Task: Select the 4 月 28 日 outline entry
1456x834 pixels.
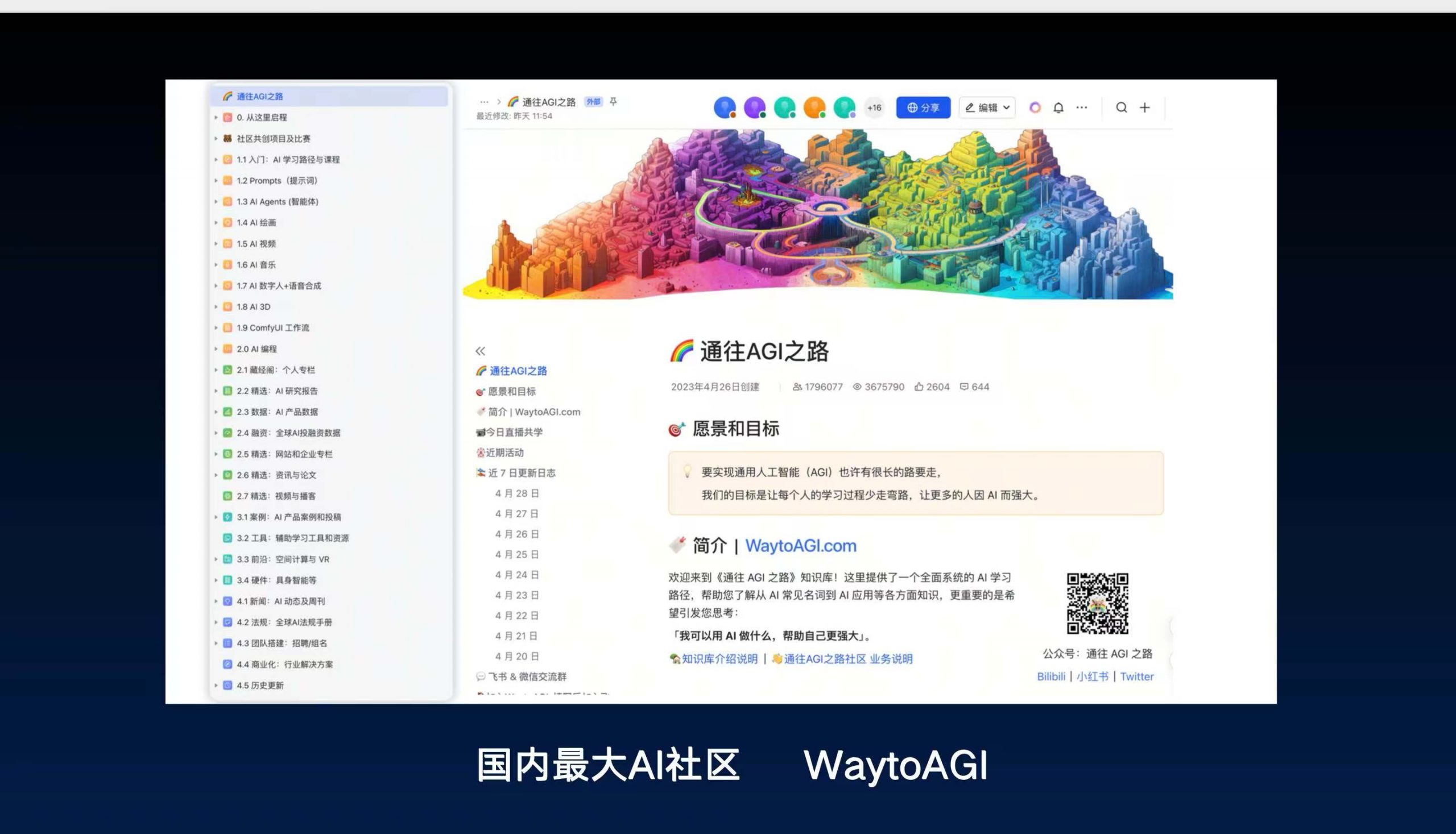Action: point(517,493)
